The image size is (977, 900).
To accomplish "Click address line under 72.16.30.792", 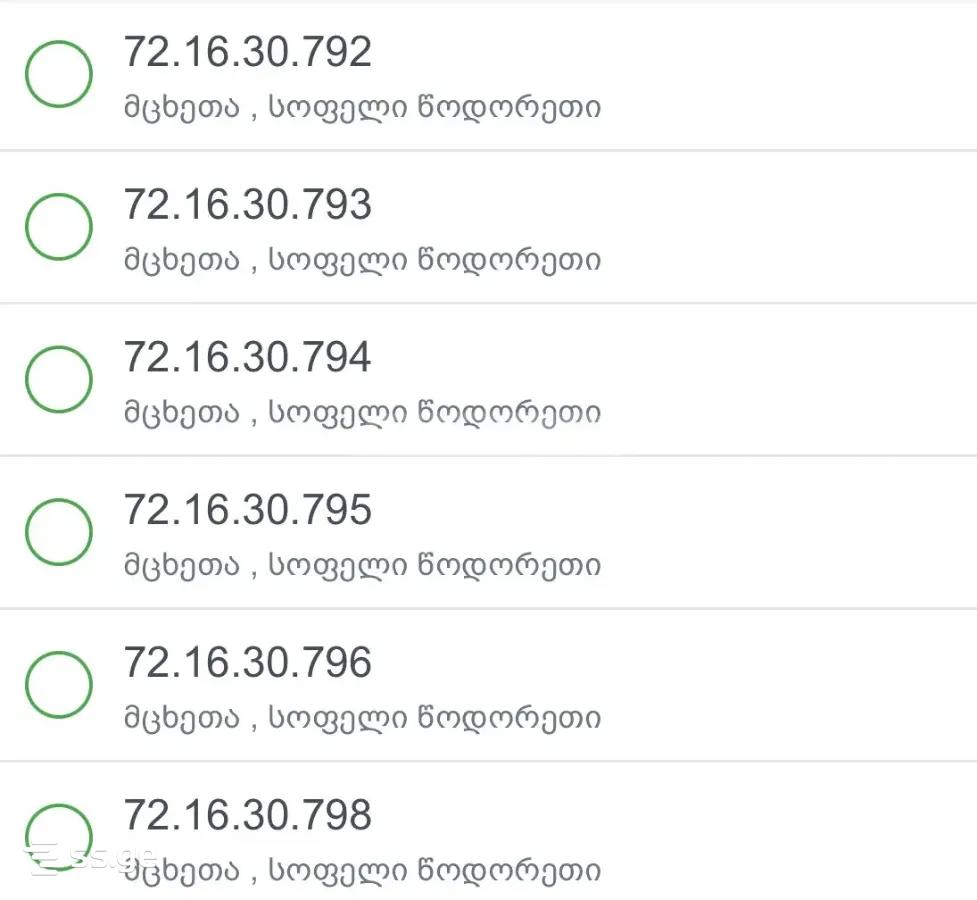I will coord(363,108).
